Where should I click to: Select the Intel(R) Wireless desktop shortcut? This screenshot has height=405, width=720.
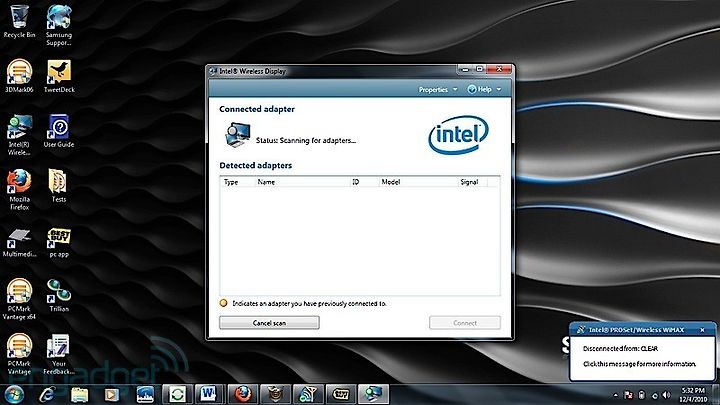click(x=19, y=135)
